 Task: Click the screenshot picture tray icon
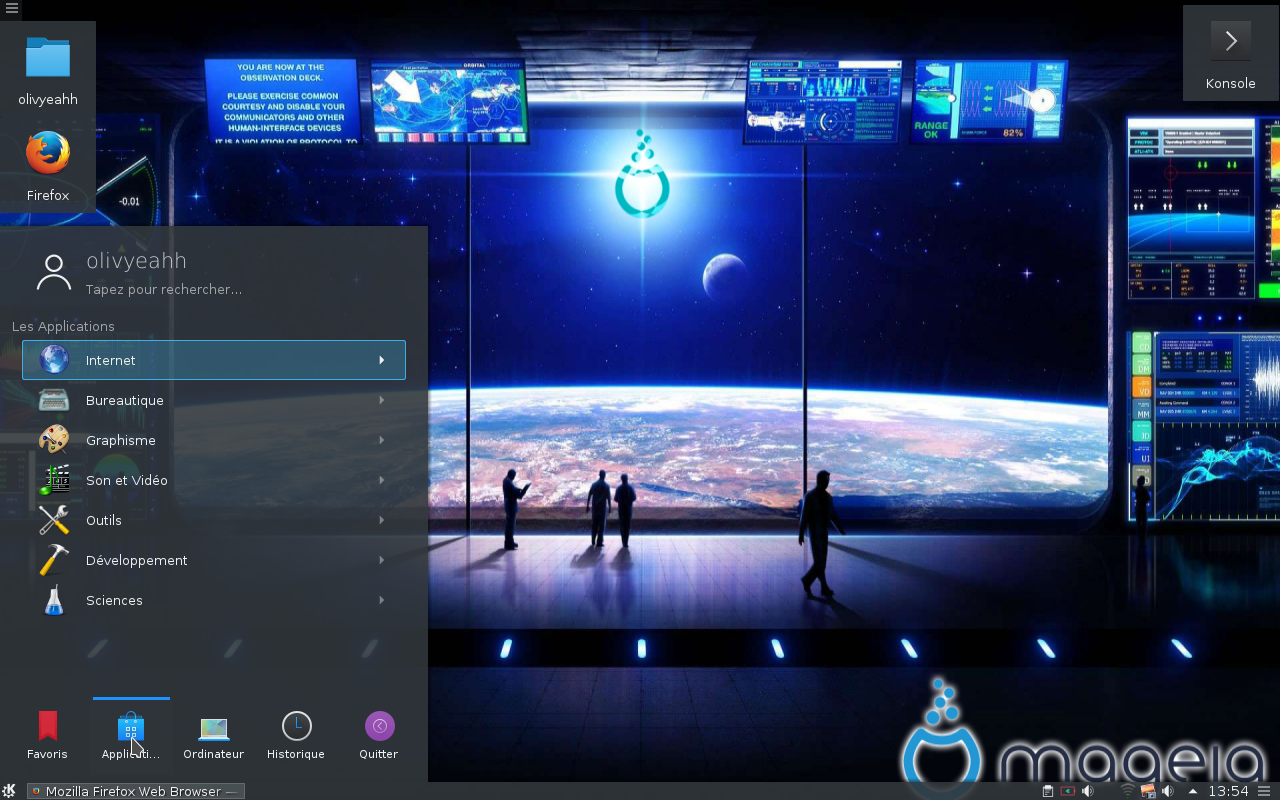1148,791
